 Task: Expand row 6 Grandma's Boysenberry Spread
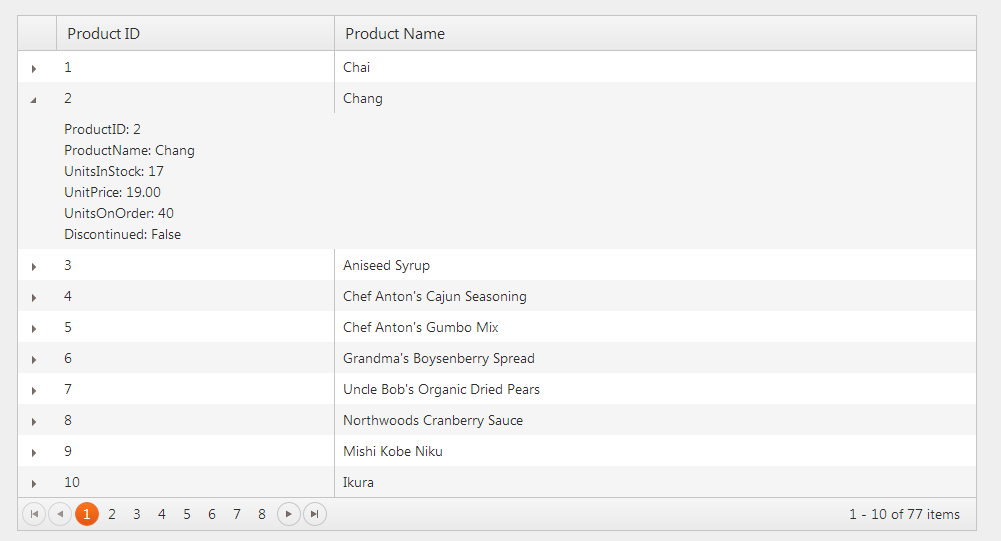(34, 360)
